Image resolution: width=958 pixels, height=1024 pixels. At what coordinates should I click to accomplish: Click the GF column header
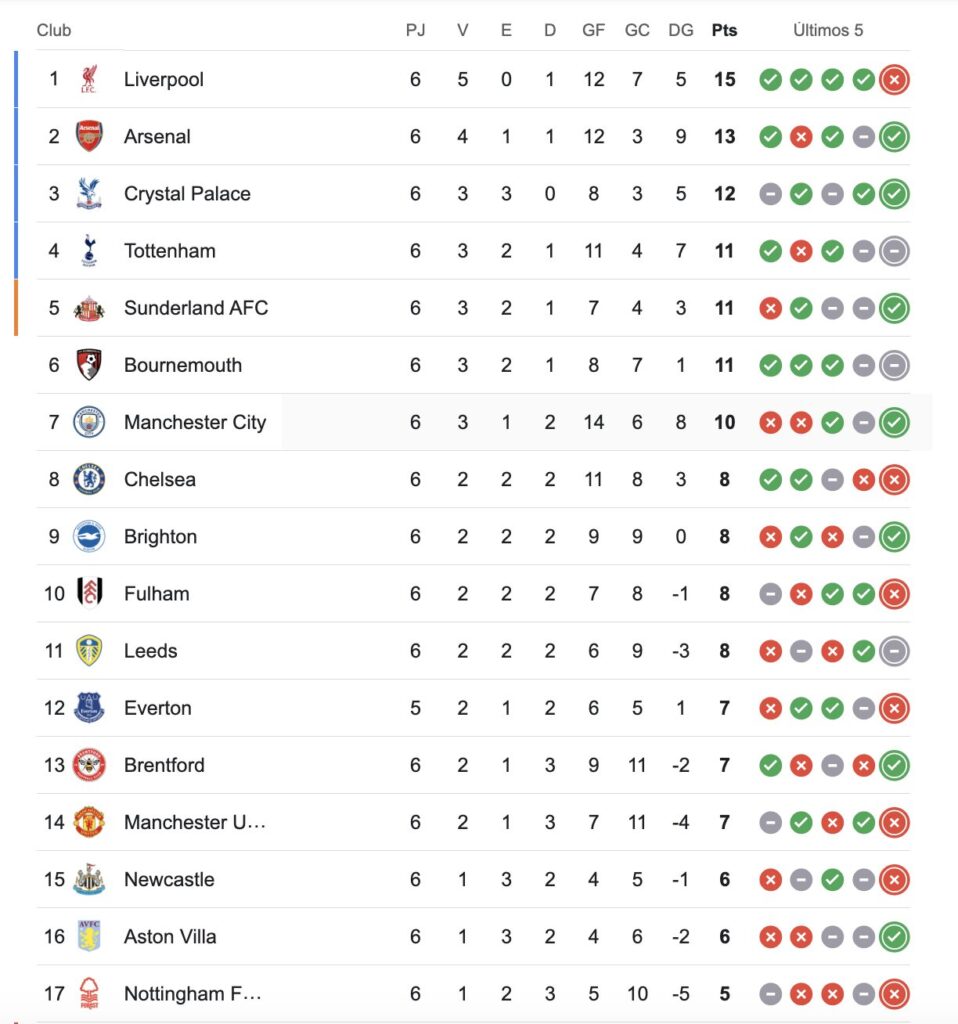[x=593, y=30]
